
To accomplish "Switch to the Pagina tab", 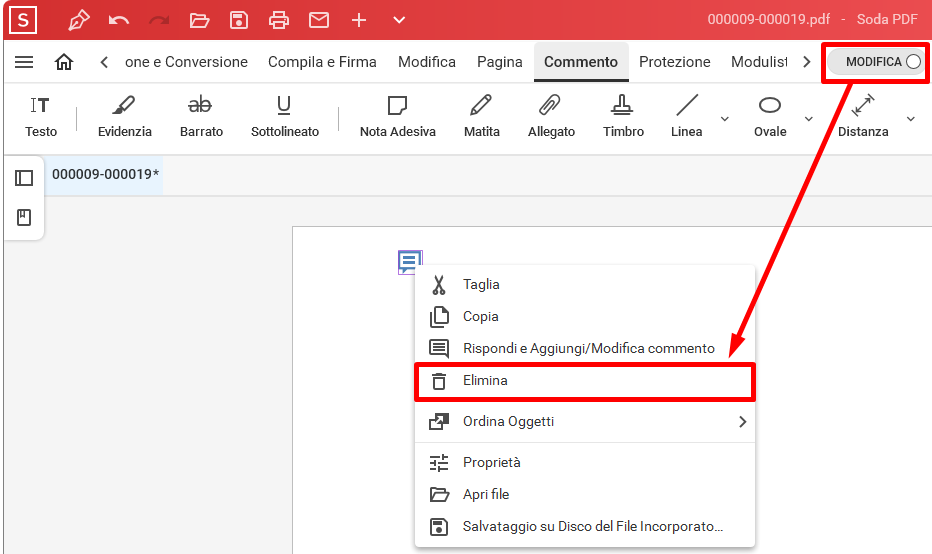I will [x=499, y=62].
